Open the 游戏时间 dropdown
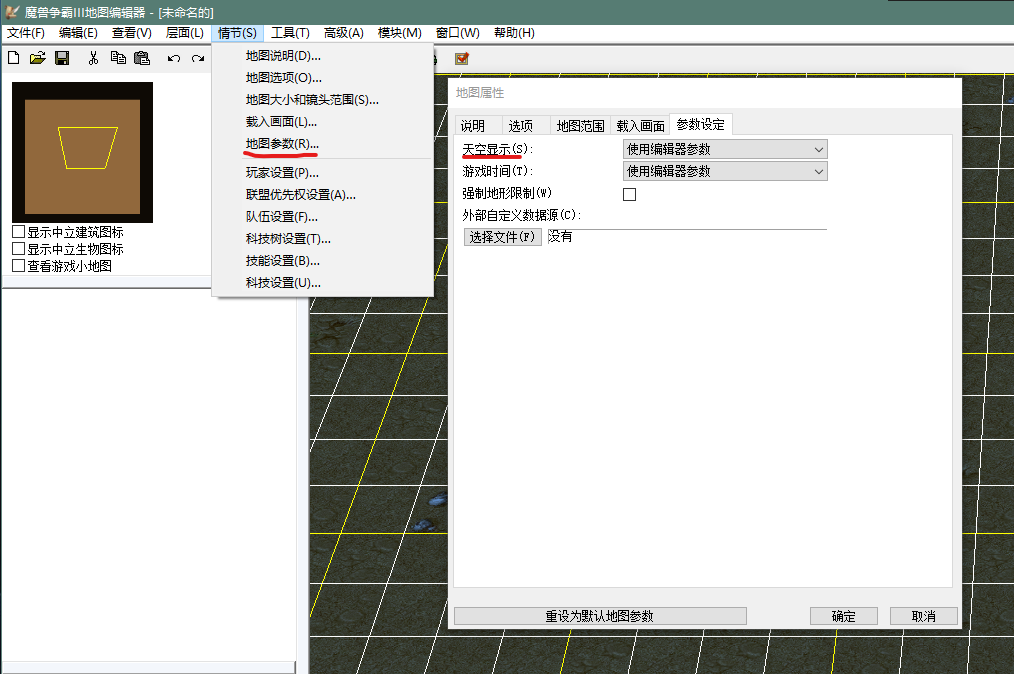Screen dimensions: 1014x674 coord(725,171)
